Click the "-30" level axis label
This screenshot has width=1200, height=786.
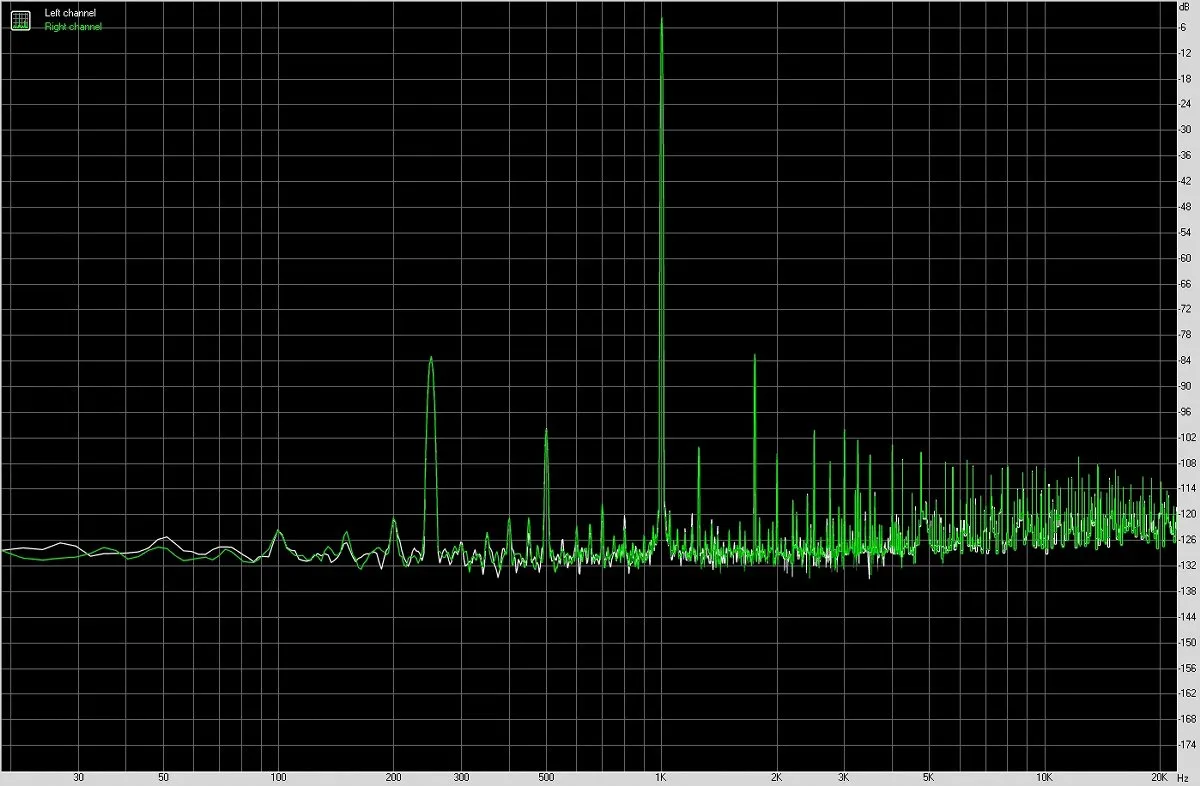1187,129
